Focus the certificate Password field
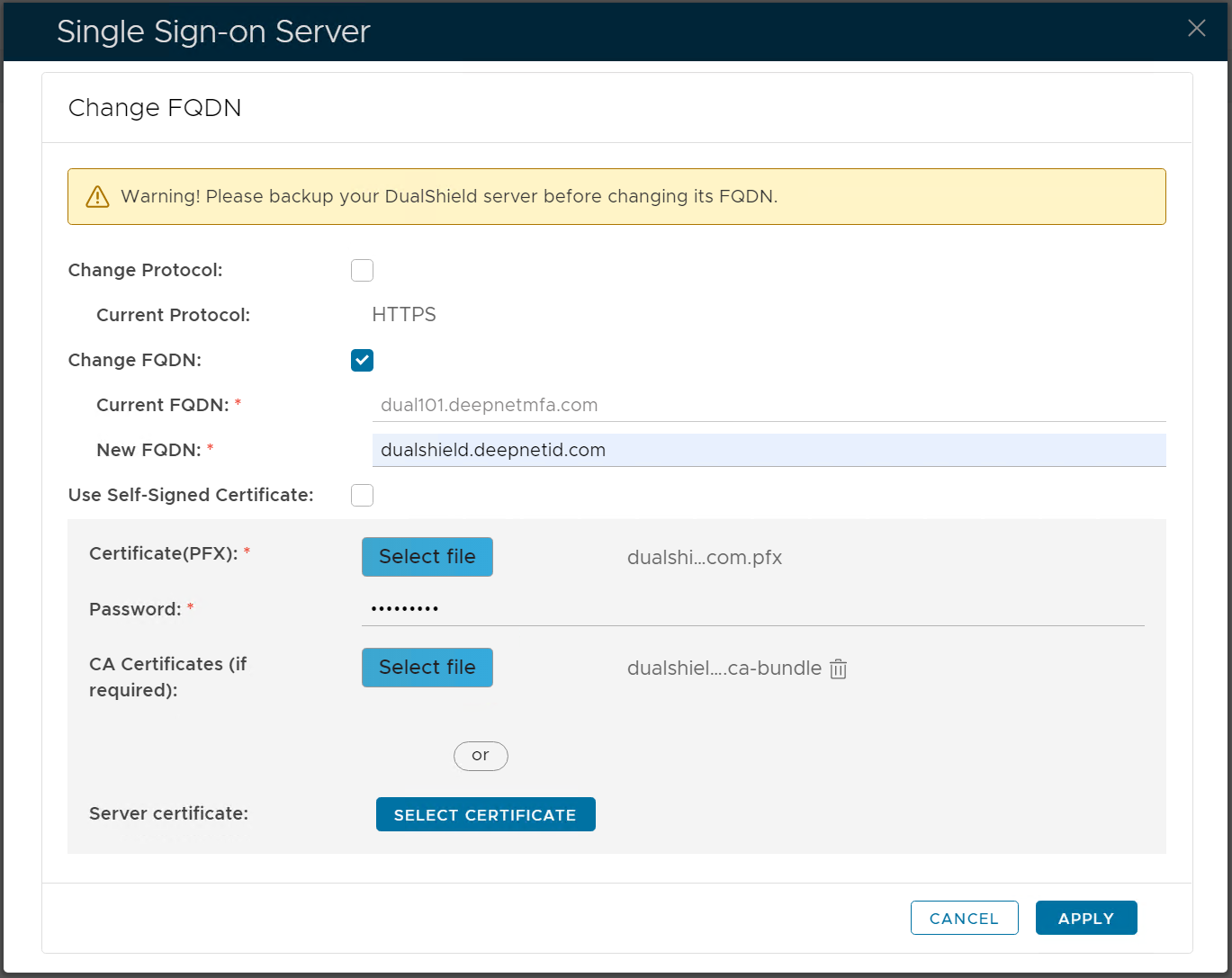The width and height of the screenshot is (1232, 978). click(752, 609)
